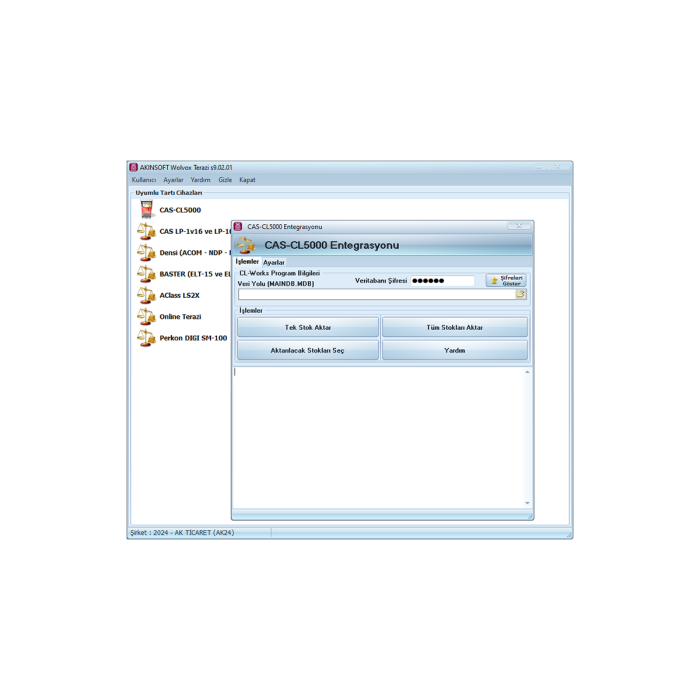Select the CAS-CL5000 device icon
Image resolution: width=700 pixels, height=700 pixels.
(146, 209)
